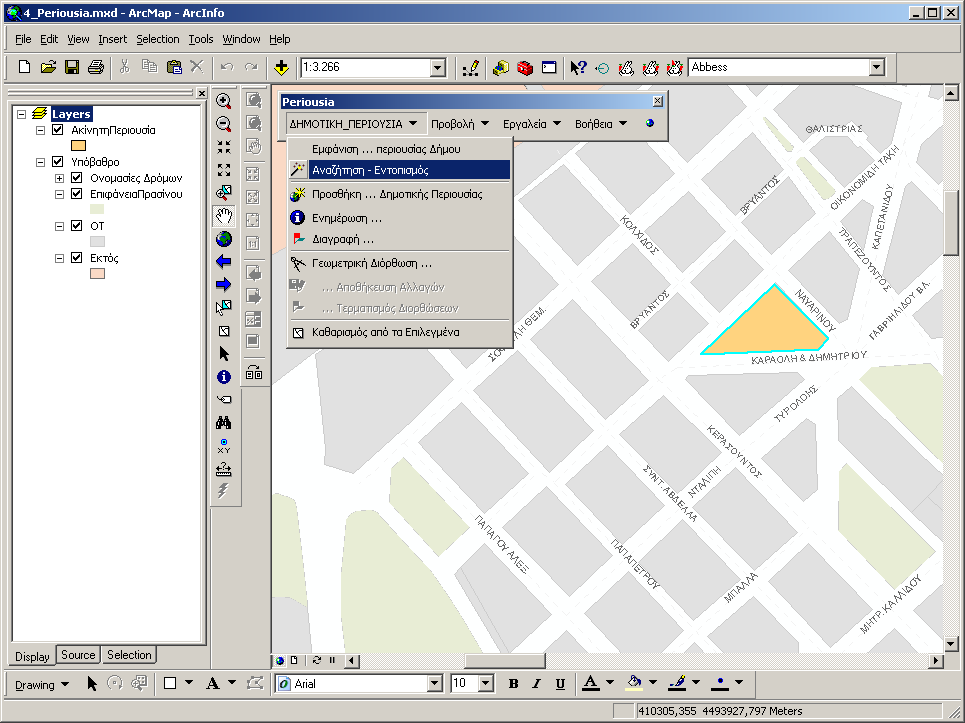Choose Καθαρισμός από τα Επιλεγμένα
This screenshot has height=723, width=965.
click(399, 332)
